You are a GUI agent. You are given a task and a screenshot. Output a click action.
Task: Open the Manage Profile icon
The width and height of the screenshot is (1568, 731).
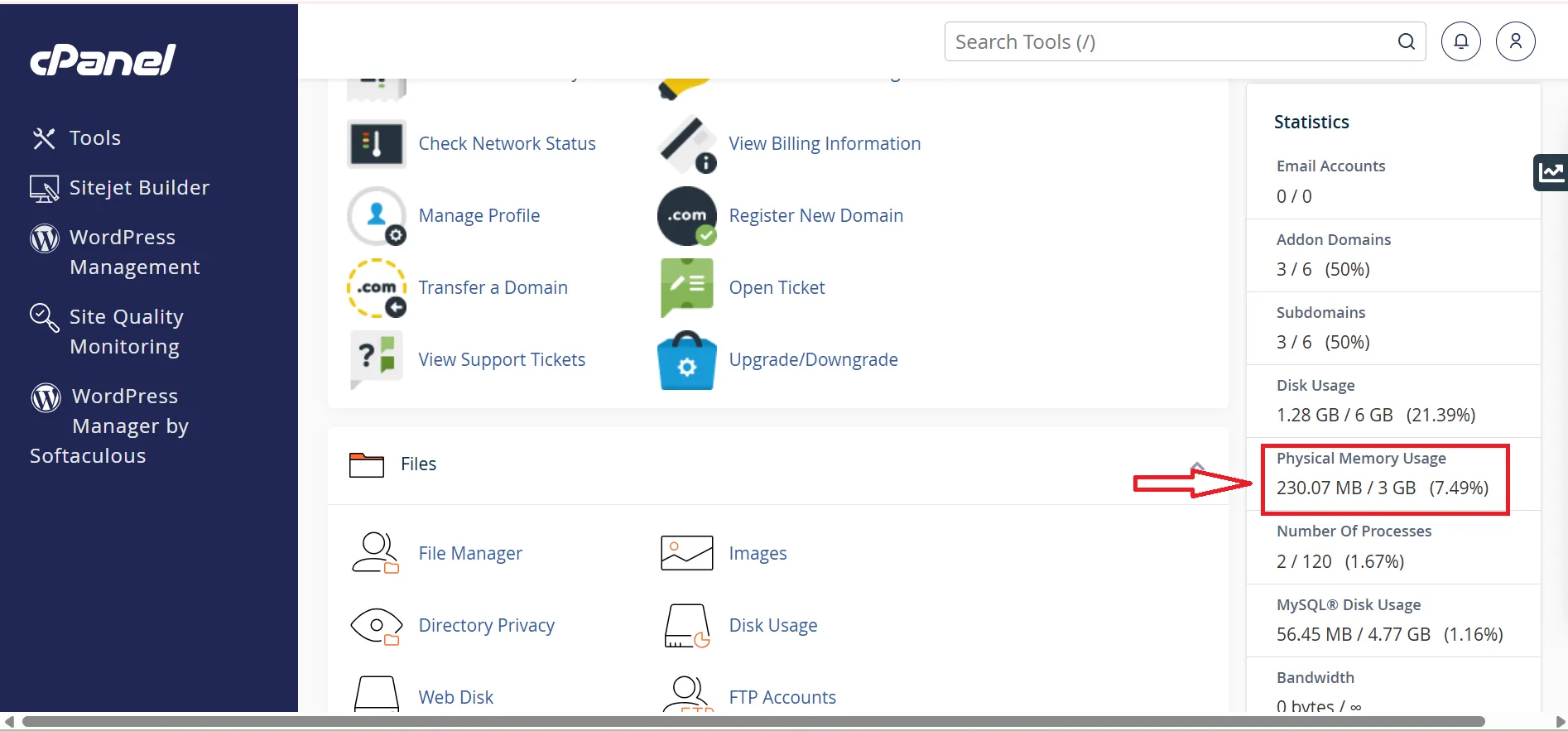[x=376, y=215]
